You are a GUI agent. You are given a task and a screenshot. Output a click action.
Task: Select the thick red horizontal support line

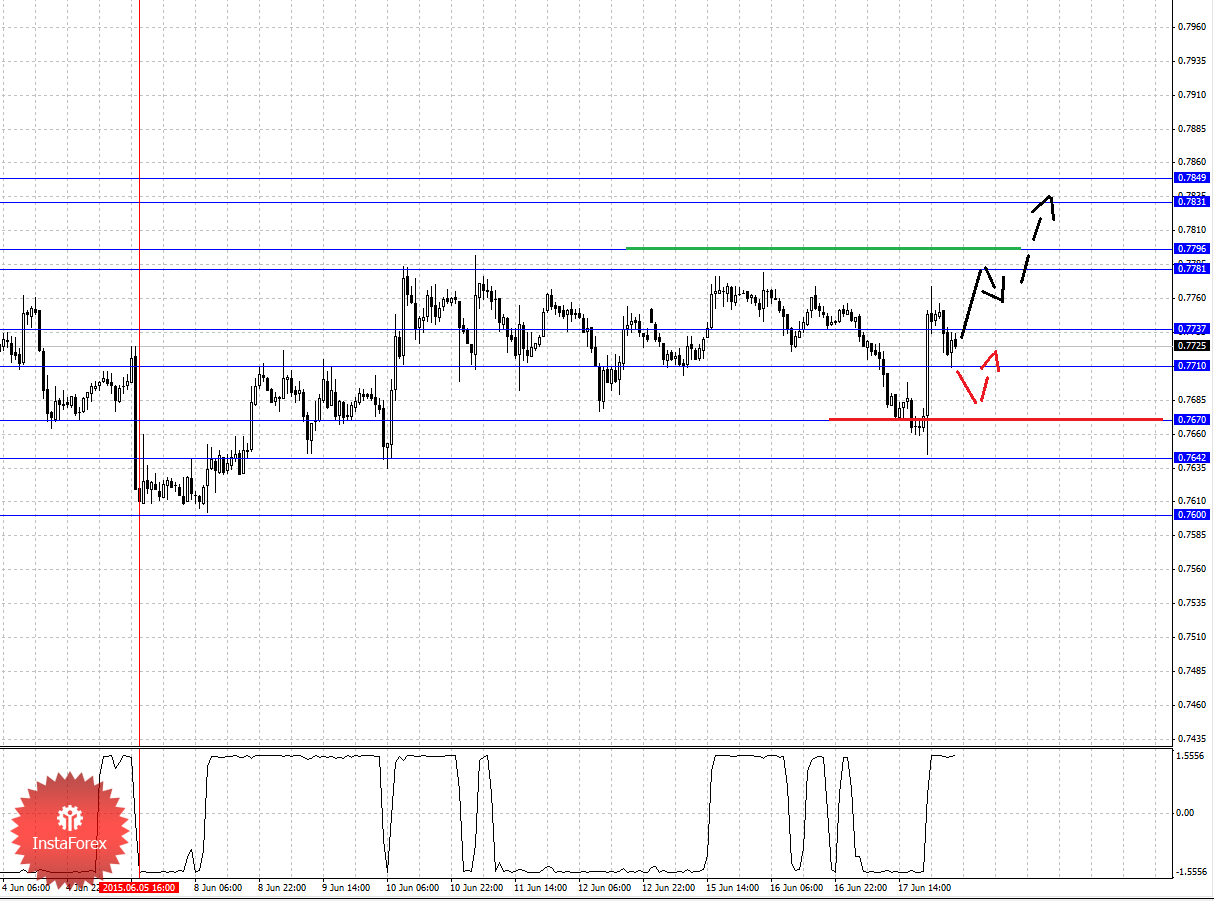point(996,418)
